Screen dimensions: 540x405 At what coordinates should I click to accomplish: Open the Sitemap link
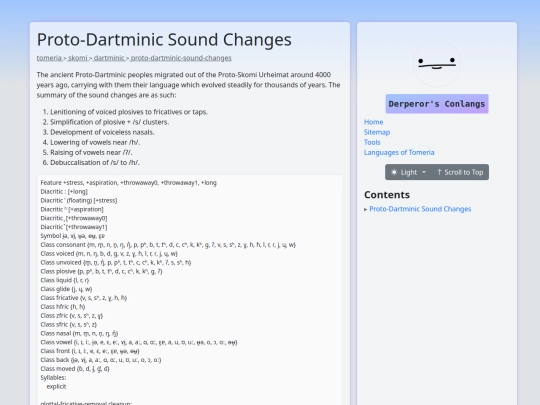coord(377,132)
